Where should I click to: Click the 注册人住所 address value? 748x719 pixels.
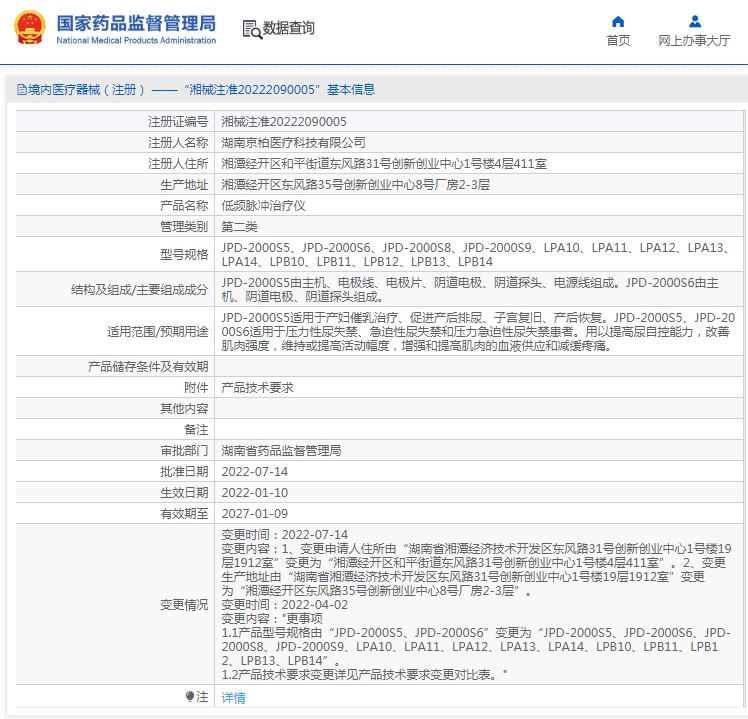[x=384, y=164]
